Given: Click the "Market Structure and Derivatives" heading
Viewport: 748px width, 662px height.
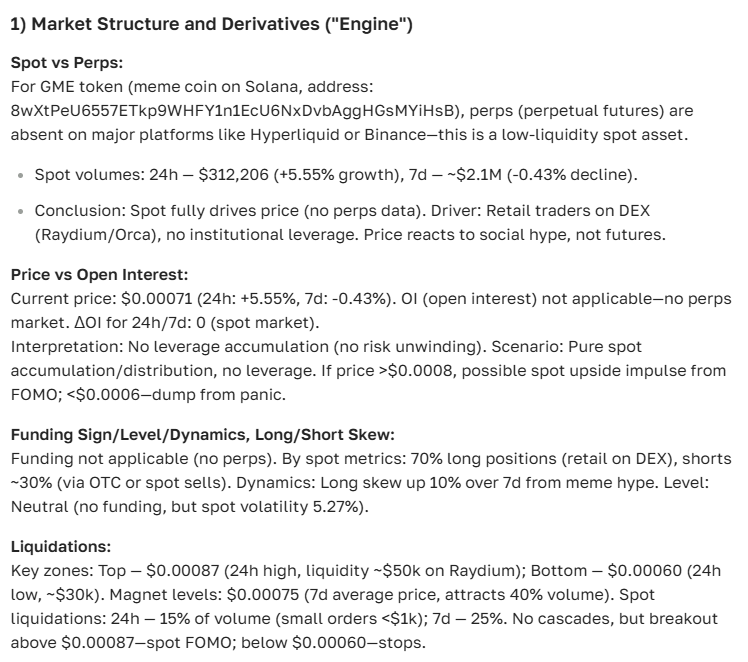Looking at the screenshot, I should click(210, 25).
